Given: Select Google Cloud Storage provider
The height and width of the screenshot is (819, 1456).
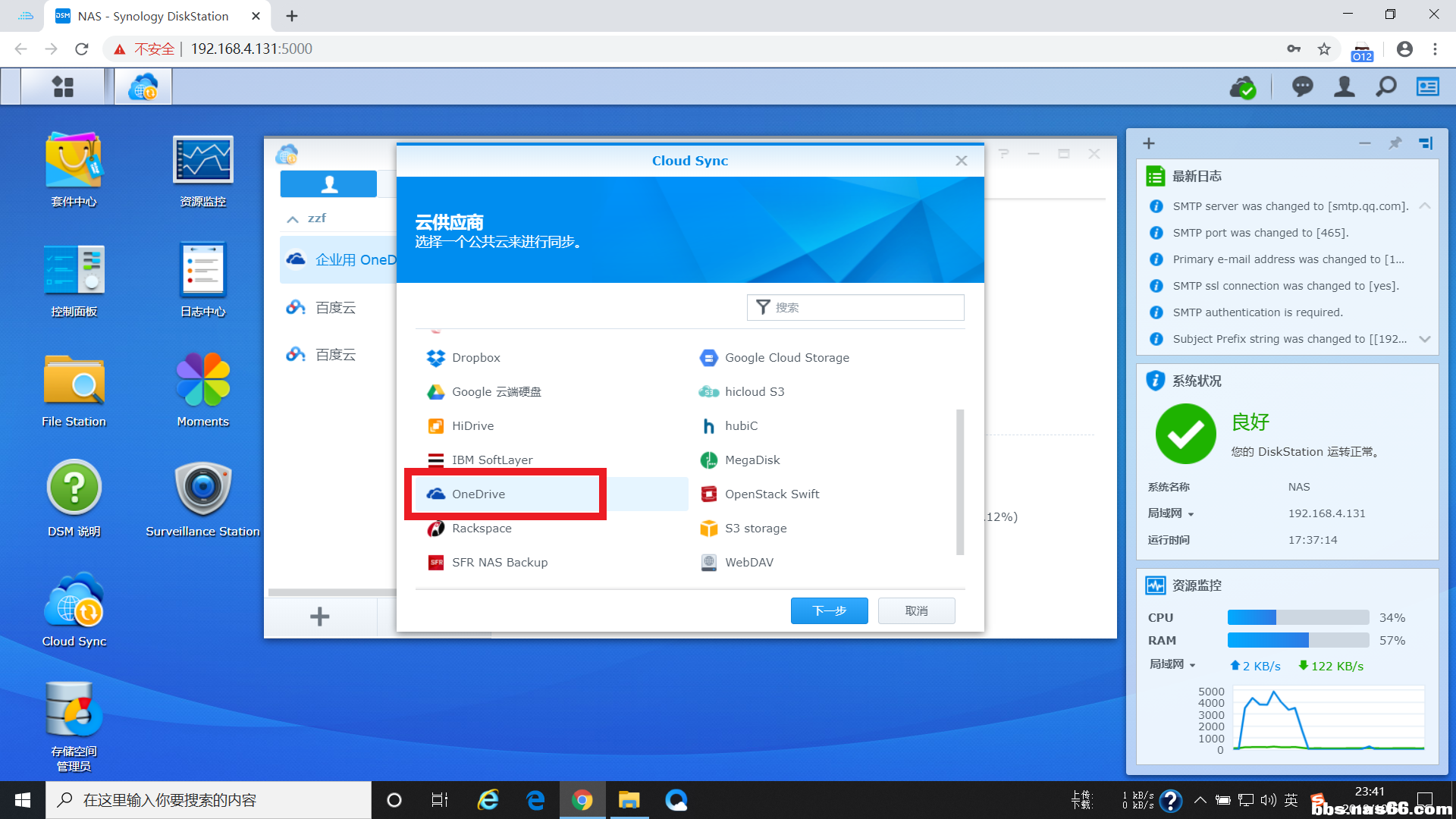Looking at the screenshot, I should [x=786, y=358].
